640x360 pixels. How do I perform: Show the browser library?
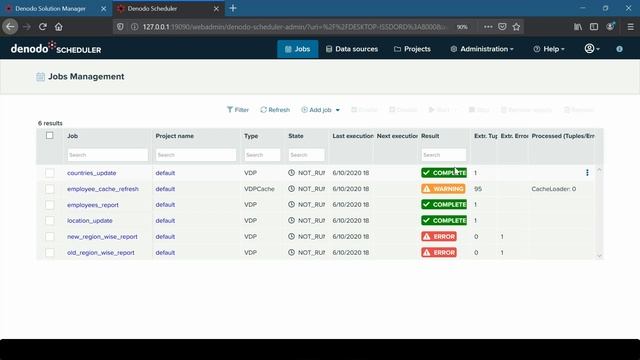click(578, 27)
